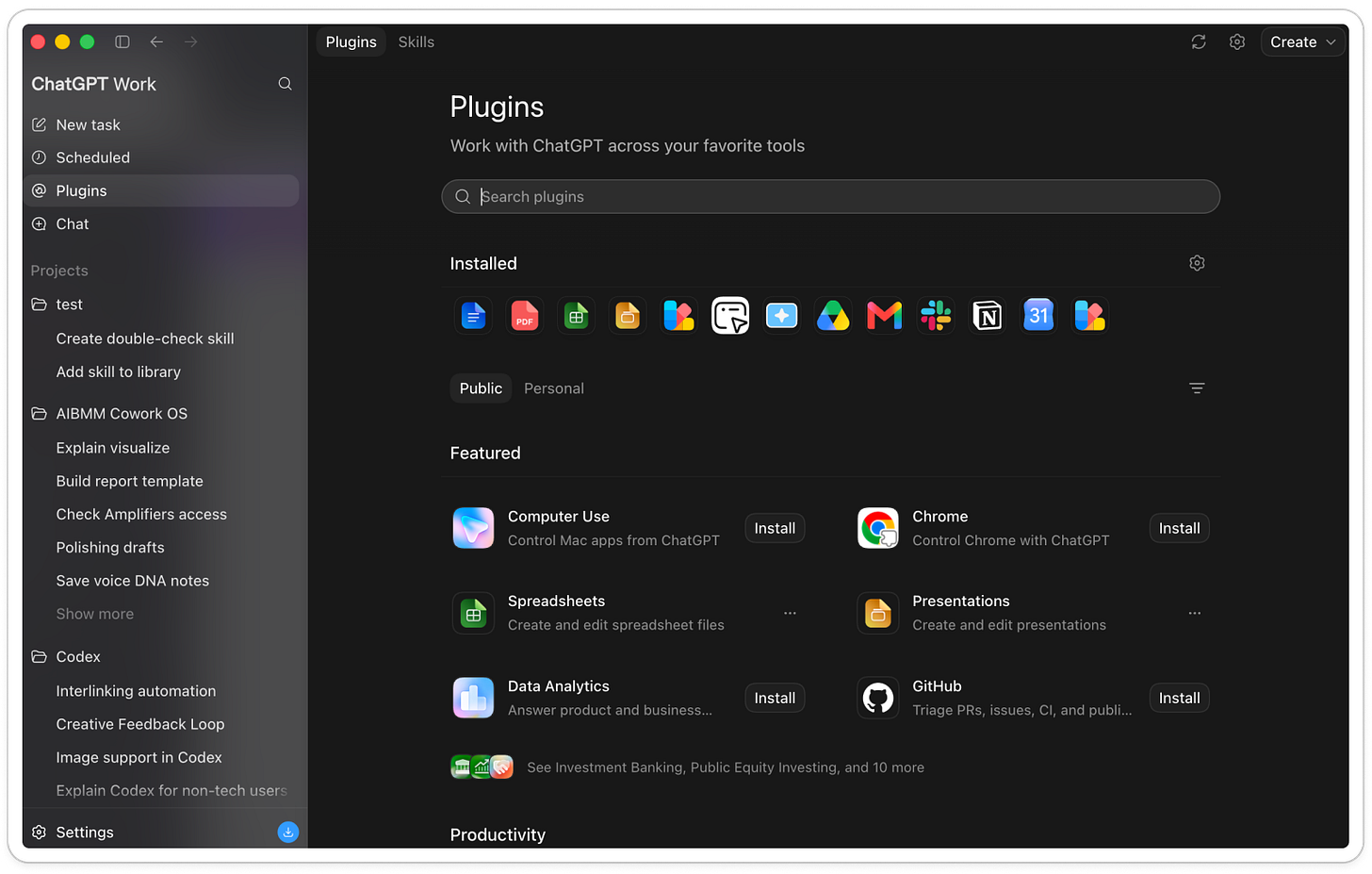Open the Build report template task
The height and width of the screenshot is (874, 1372).
[x=130, y=481]
